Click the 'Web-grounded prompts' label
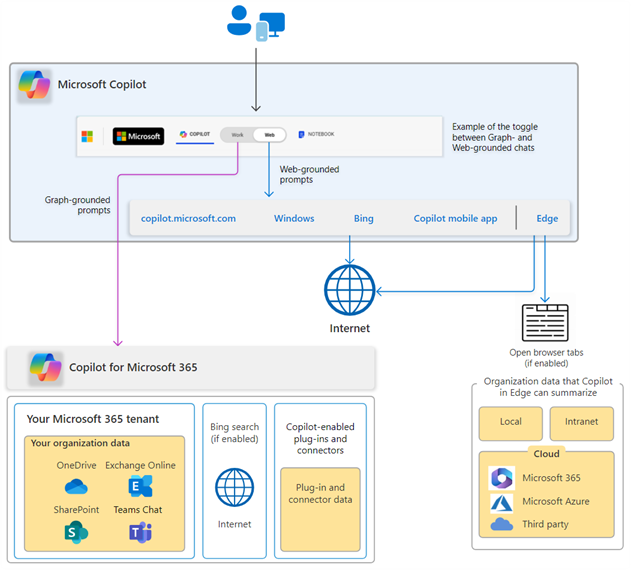This screenshot has width=631, height=570. (309, 174)
